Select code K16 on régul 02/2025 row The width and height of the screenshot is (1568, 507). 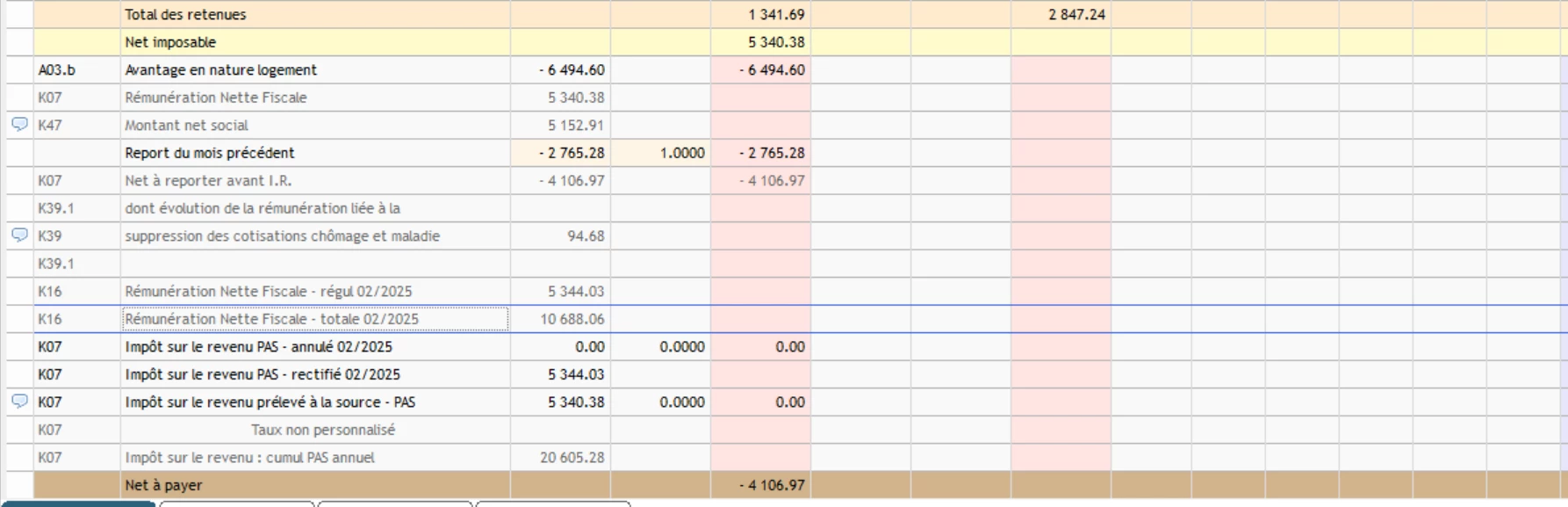click(50, 291)
